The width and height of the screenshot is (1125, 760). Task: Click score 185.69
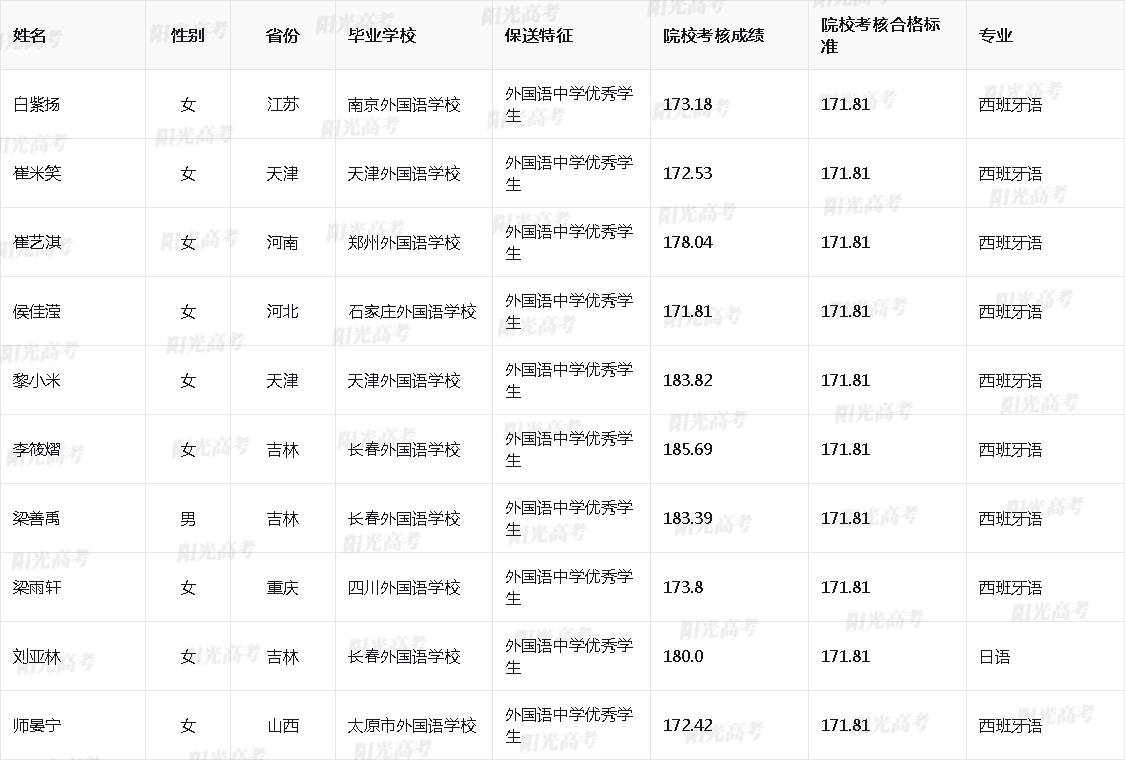687,450
